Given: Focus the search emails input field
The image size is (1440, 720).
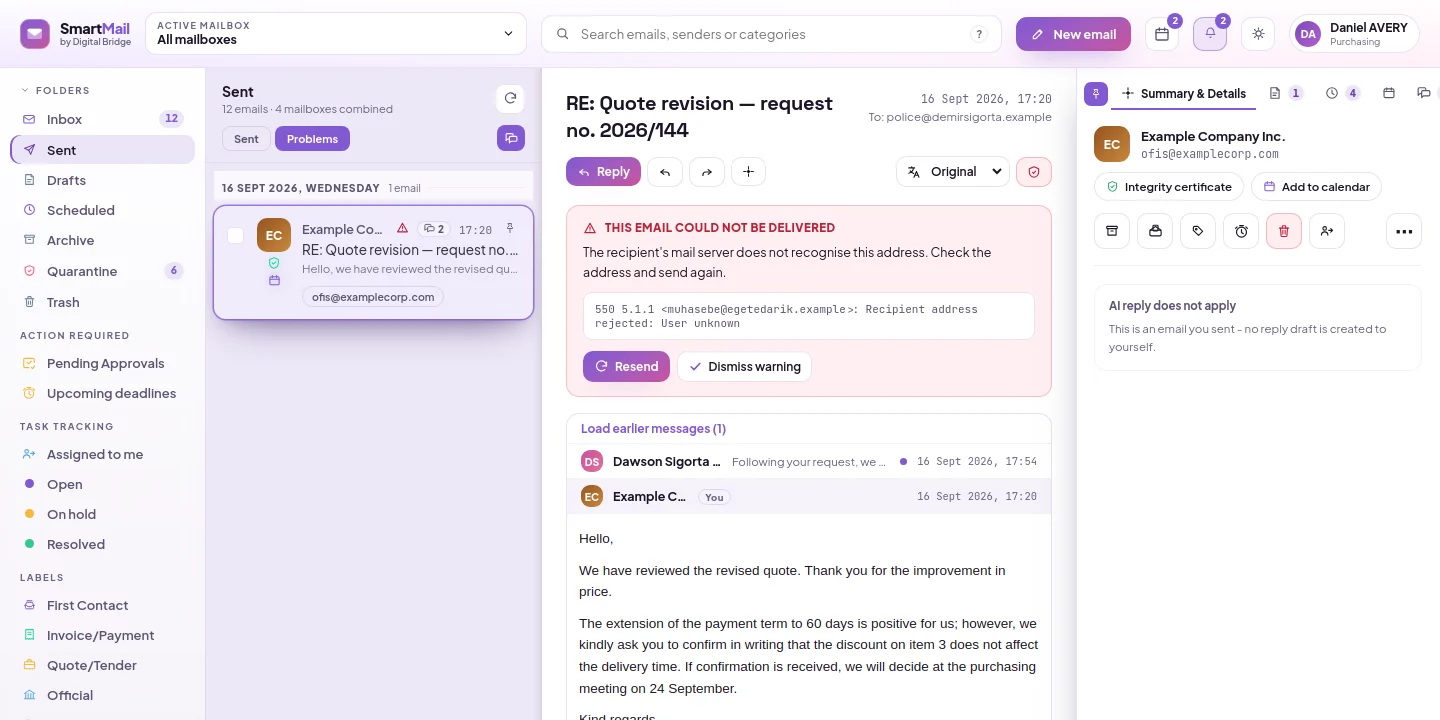Looking at the screenshot, I should [x=771, y=34].
